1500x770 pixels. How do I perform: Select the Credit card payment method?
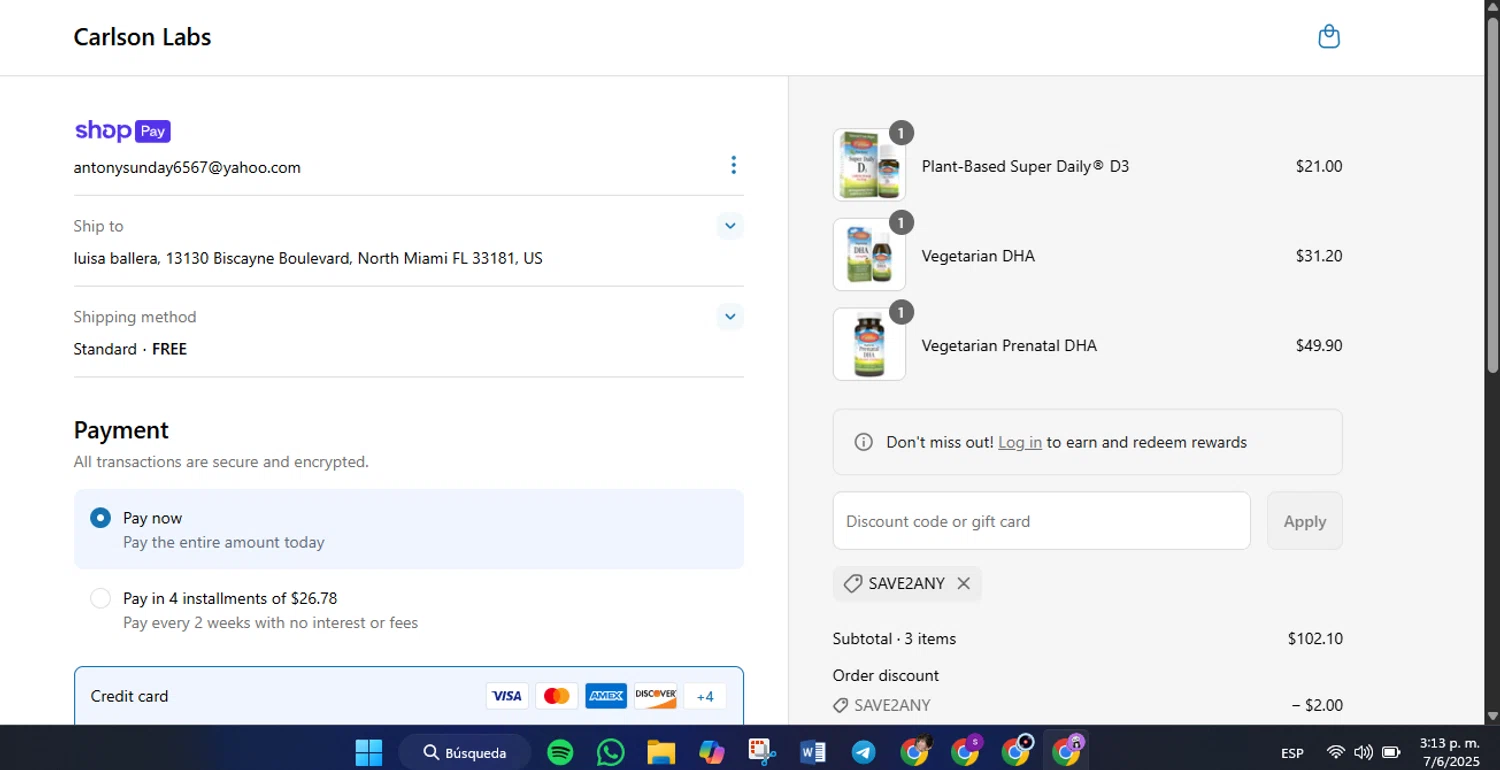tap(408, 696)
